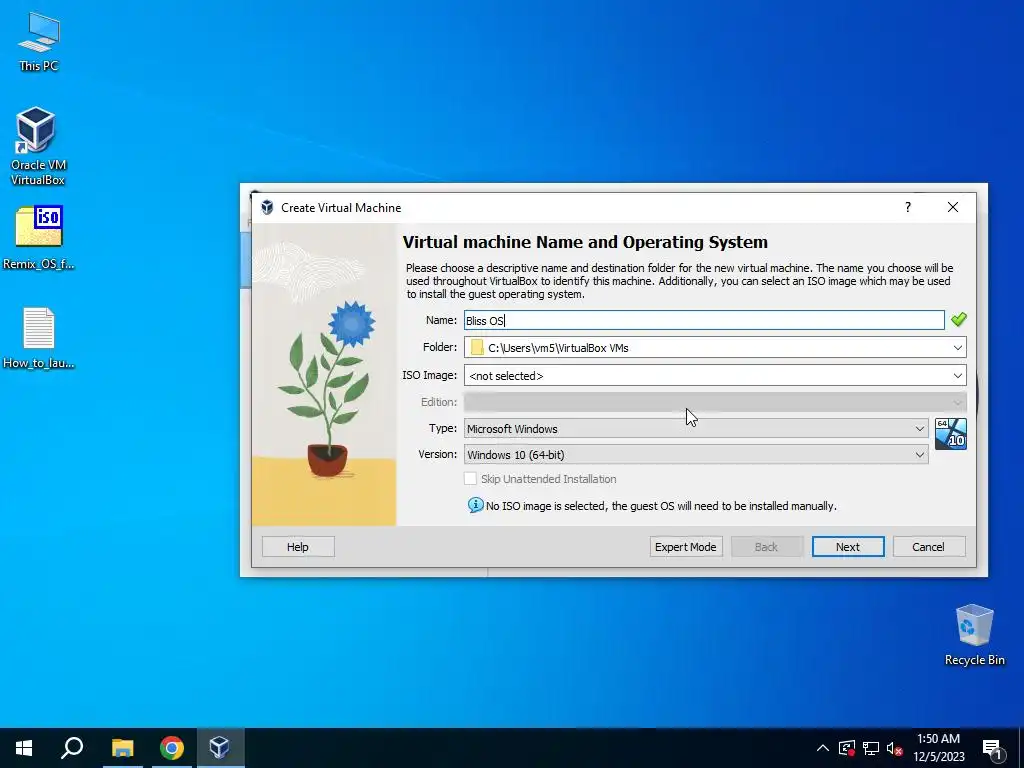Launch Google Chrome from the taskbar
The height and width of the screenshot is (768, 1024).
coord(171,748)
